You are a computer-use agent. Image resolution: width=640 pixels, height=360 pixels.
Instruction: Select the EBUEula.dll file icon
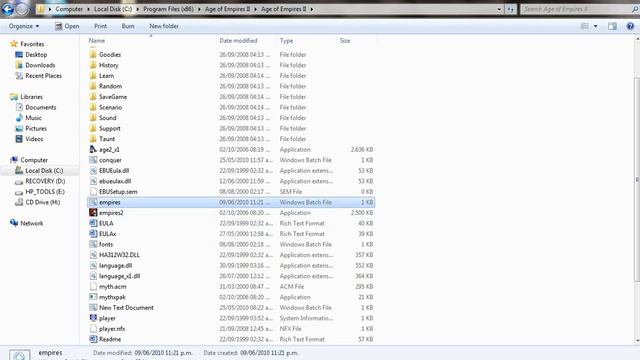[x=93, y=171]
